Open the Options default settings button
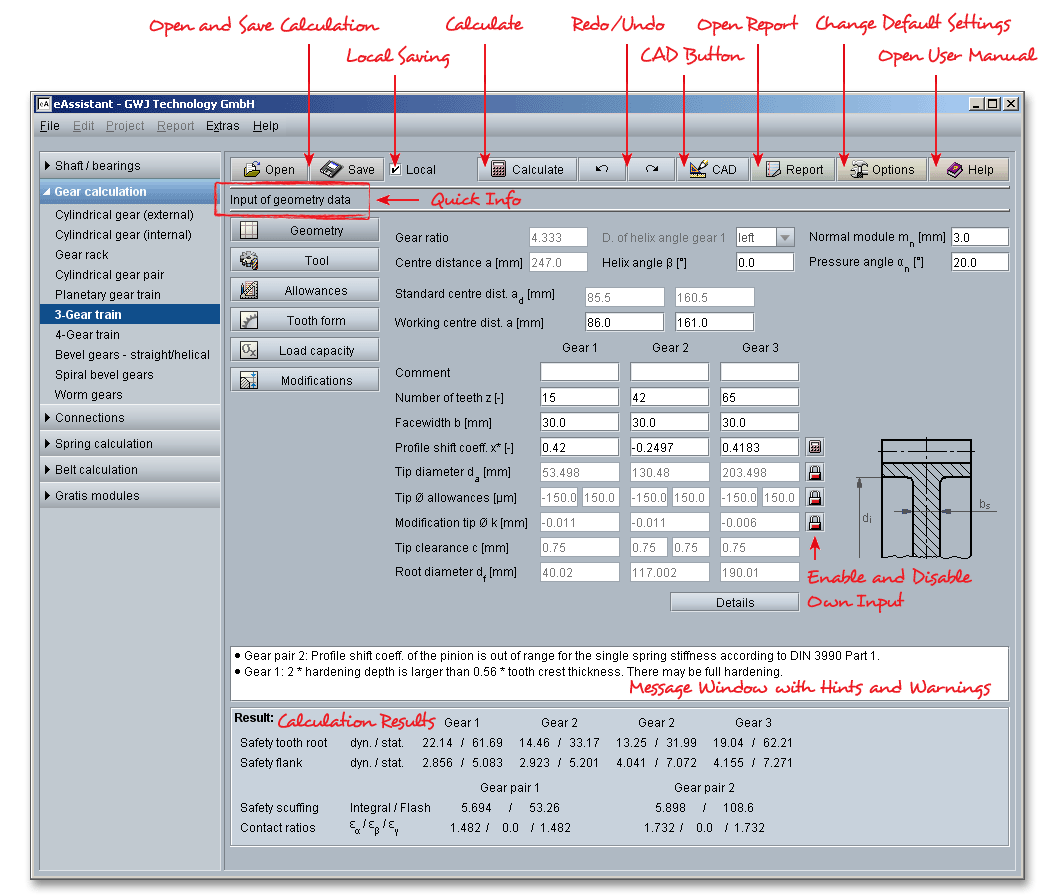Screen dimensions: 1055x895 point(882,169)
